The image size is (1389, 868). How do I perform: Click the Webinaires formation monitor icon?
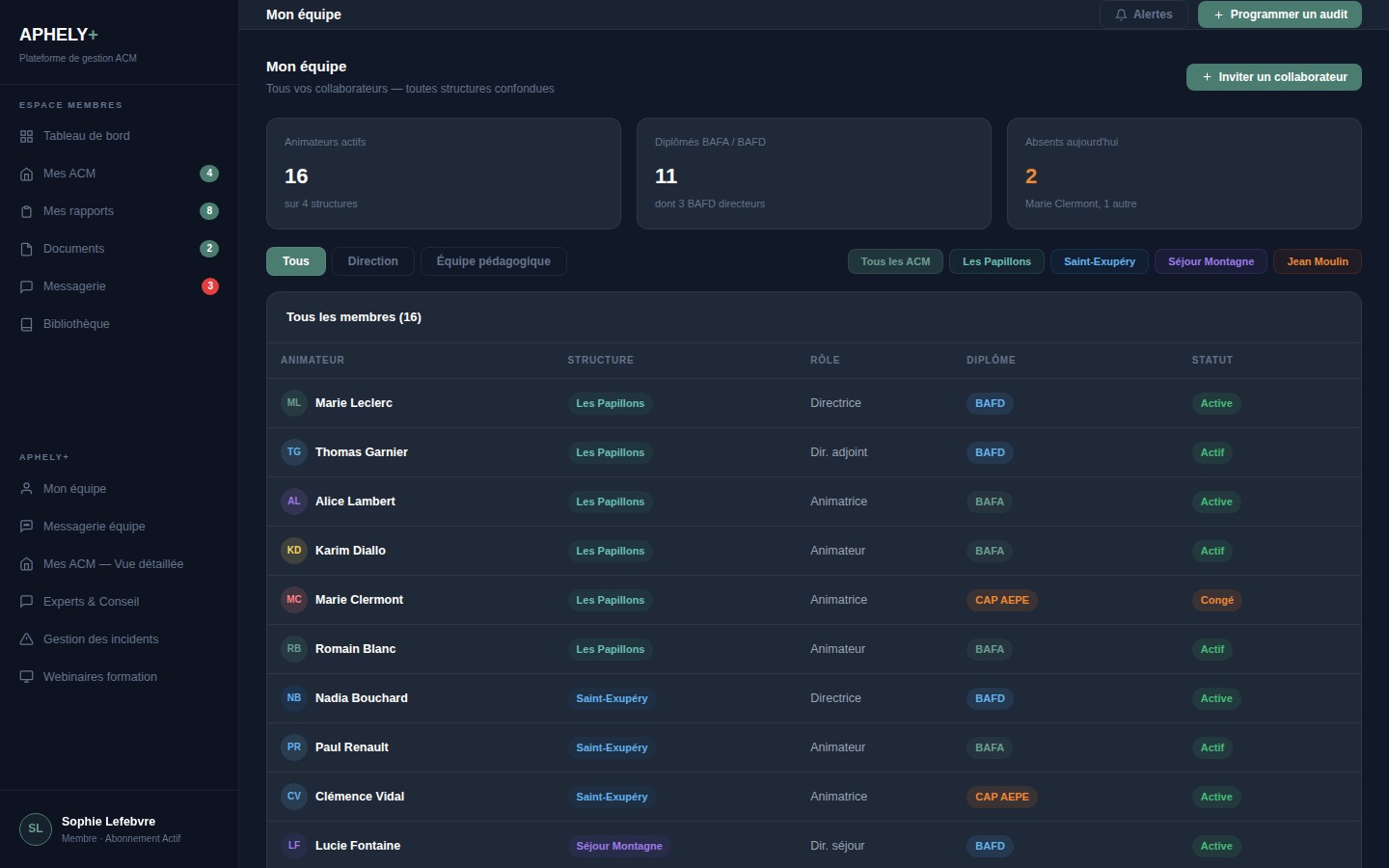(x=26, y=677)
